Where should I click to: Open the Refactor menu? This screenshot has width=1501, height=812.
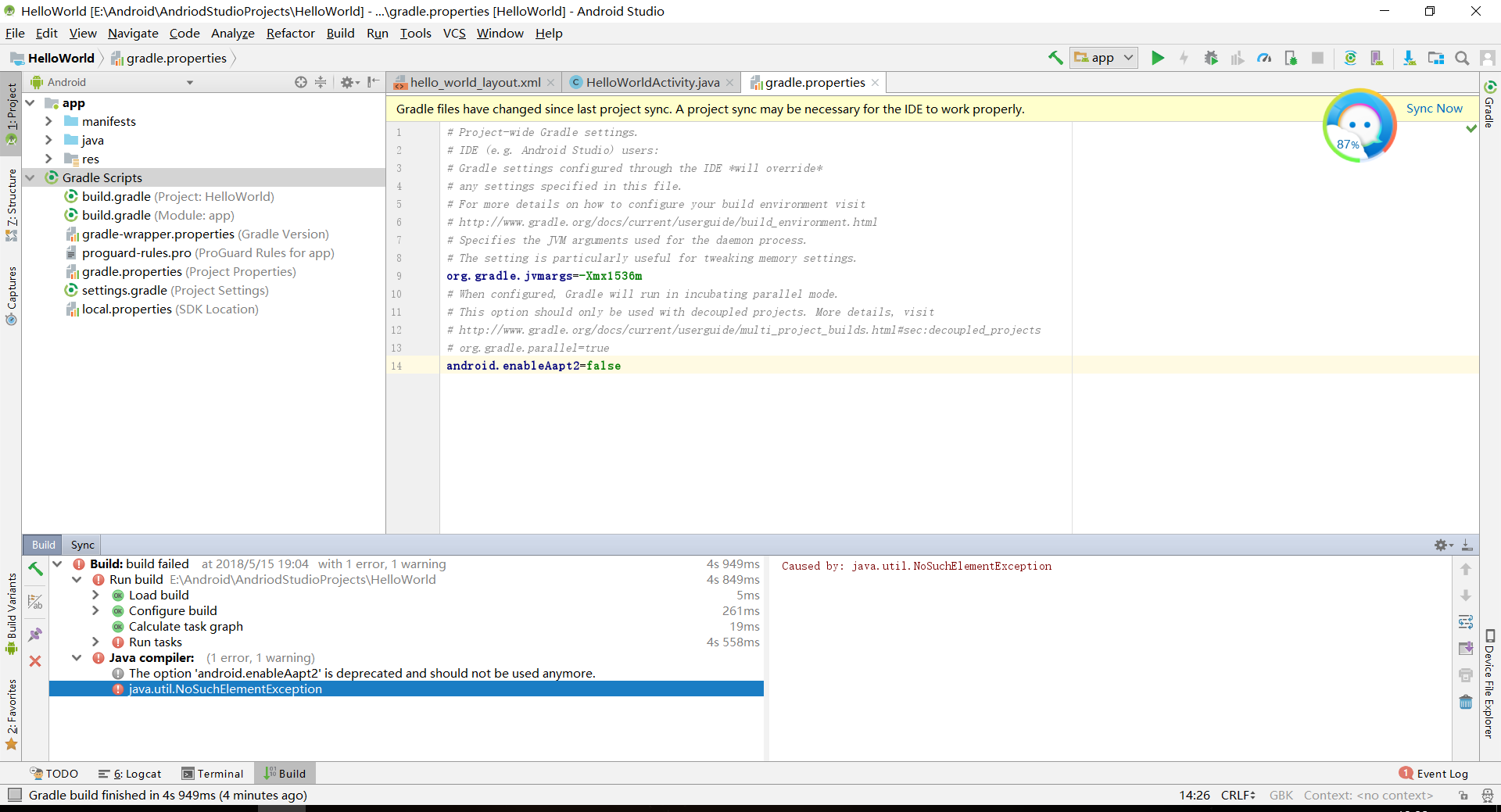[290, 33]
